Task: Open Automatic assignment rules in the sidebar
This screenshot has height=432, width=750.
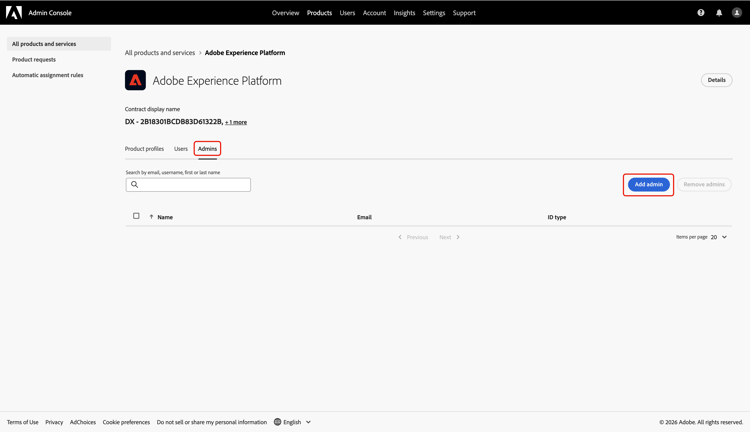Action: (x=48, y=75)
